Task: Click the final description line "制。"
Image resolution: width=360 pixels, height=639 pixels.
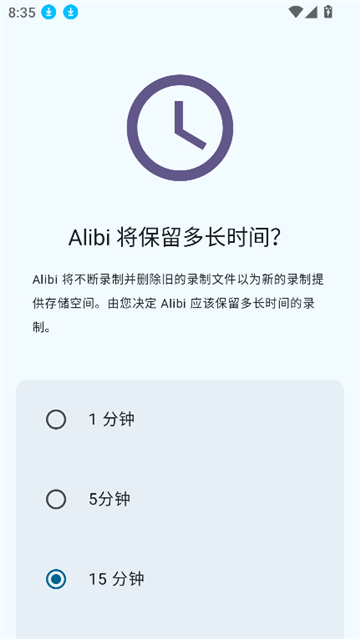Action: point(42,328)
